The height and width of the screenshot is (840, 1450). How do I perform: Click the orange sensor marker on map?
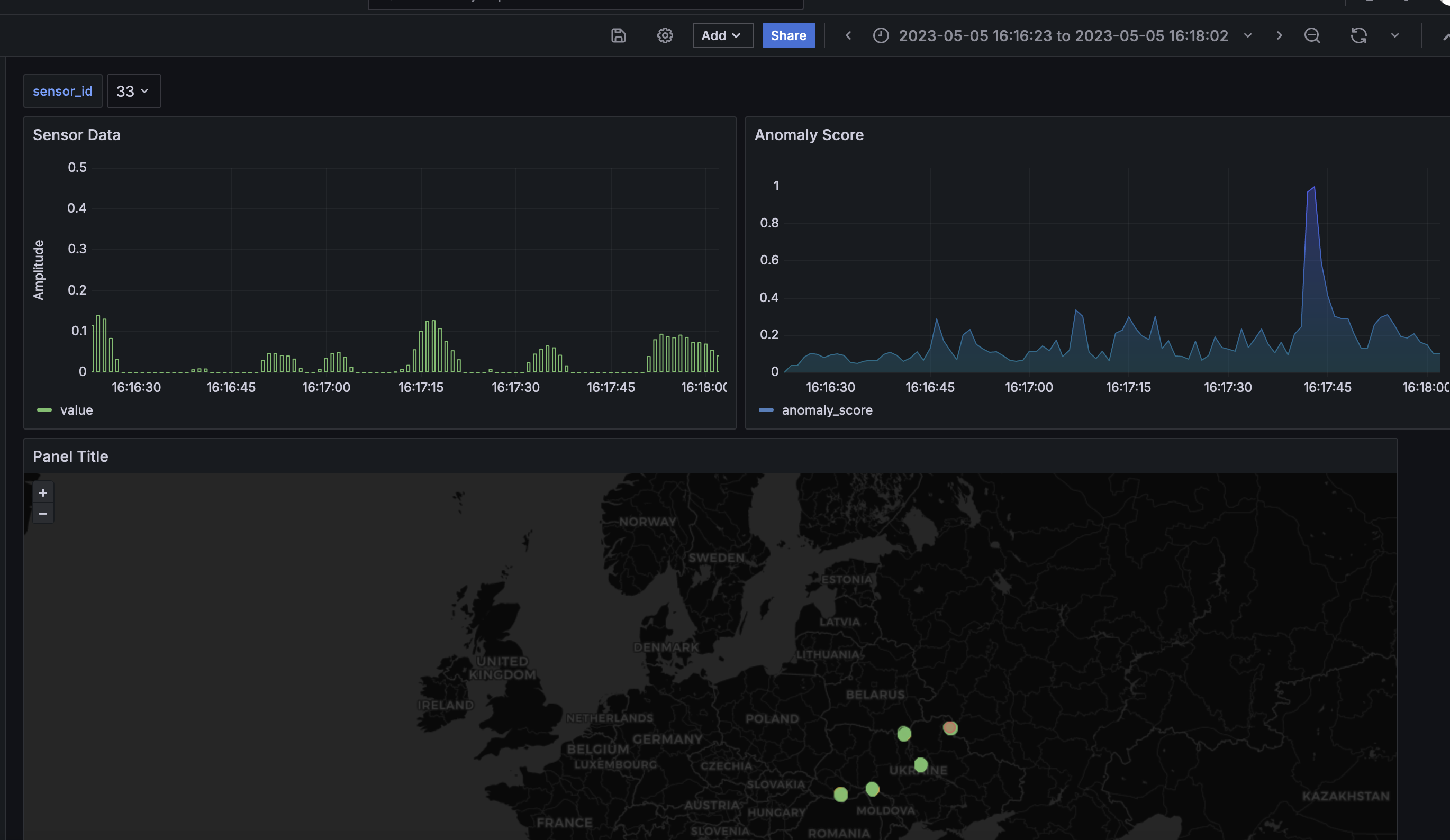(x=949, y=728)
